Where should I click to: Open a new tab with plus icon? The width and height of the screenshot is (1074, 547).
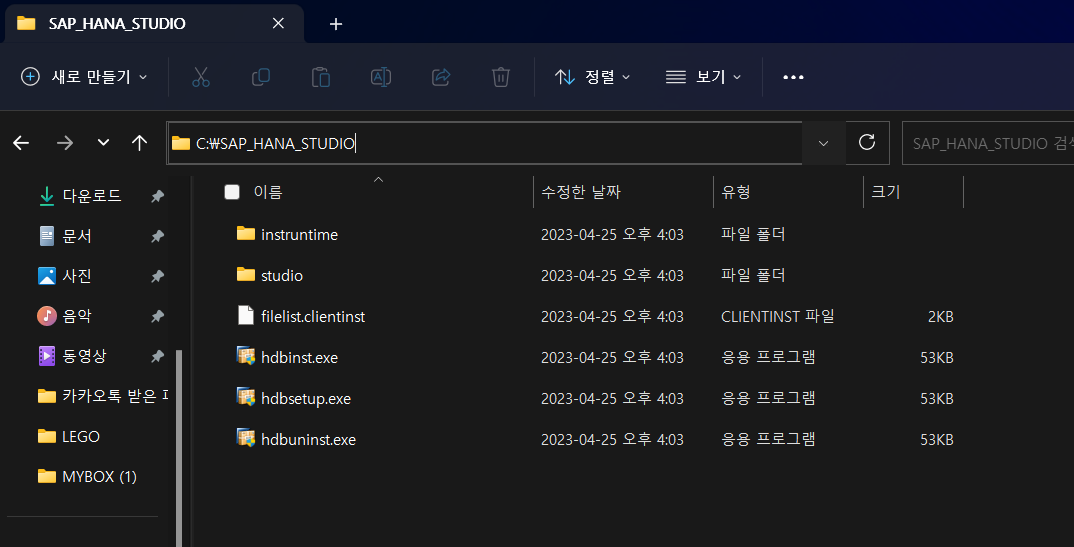point(336,24)
